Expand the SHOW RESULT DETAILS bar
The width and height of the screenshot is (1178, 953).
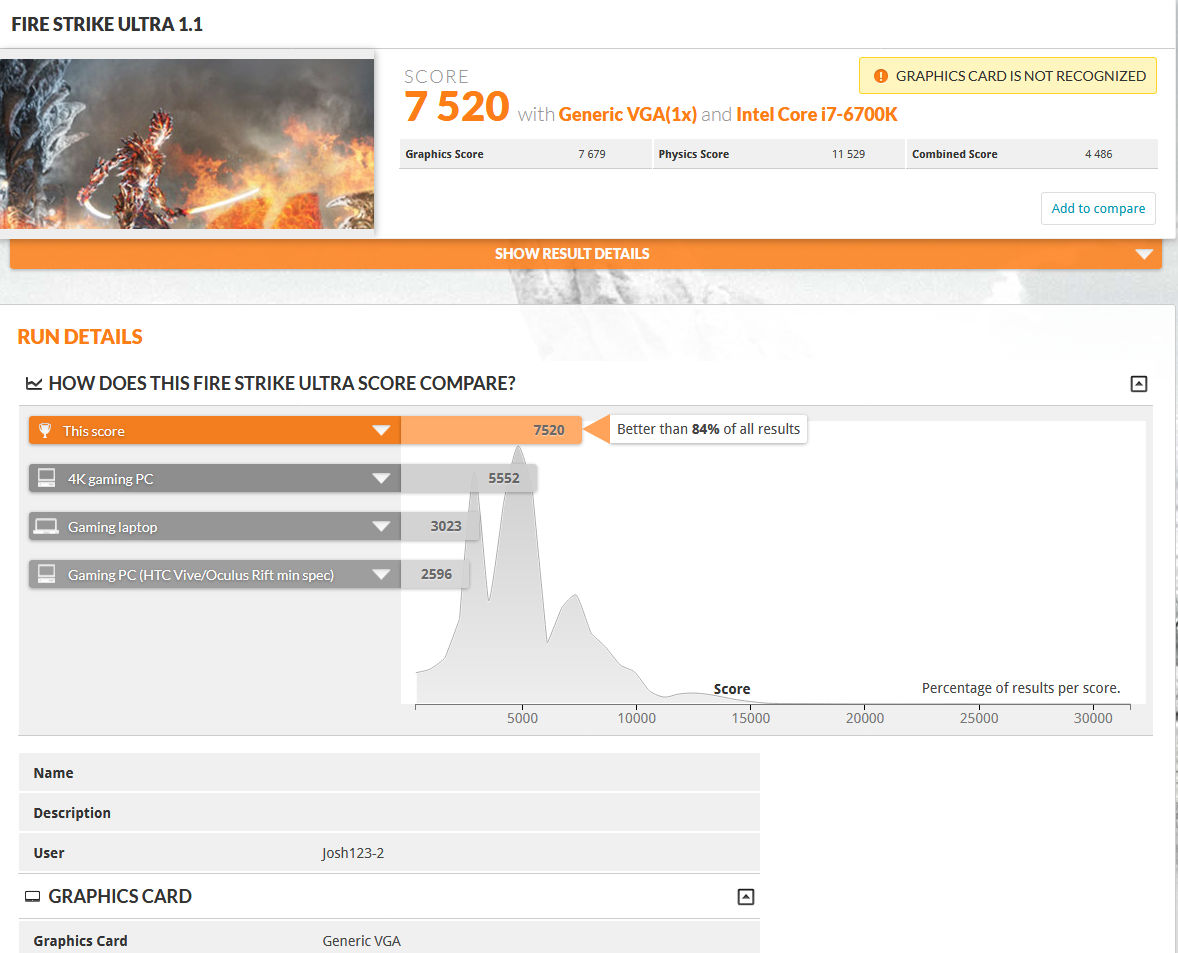pos(572,254)
